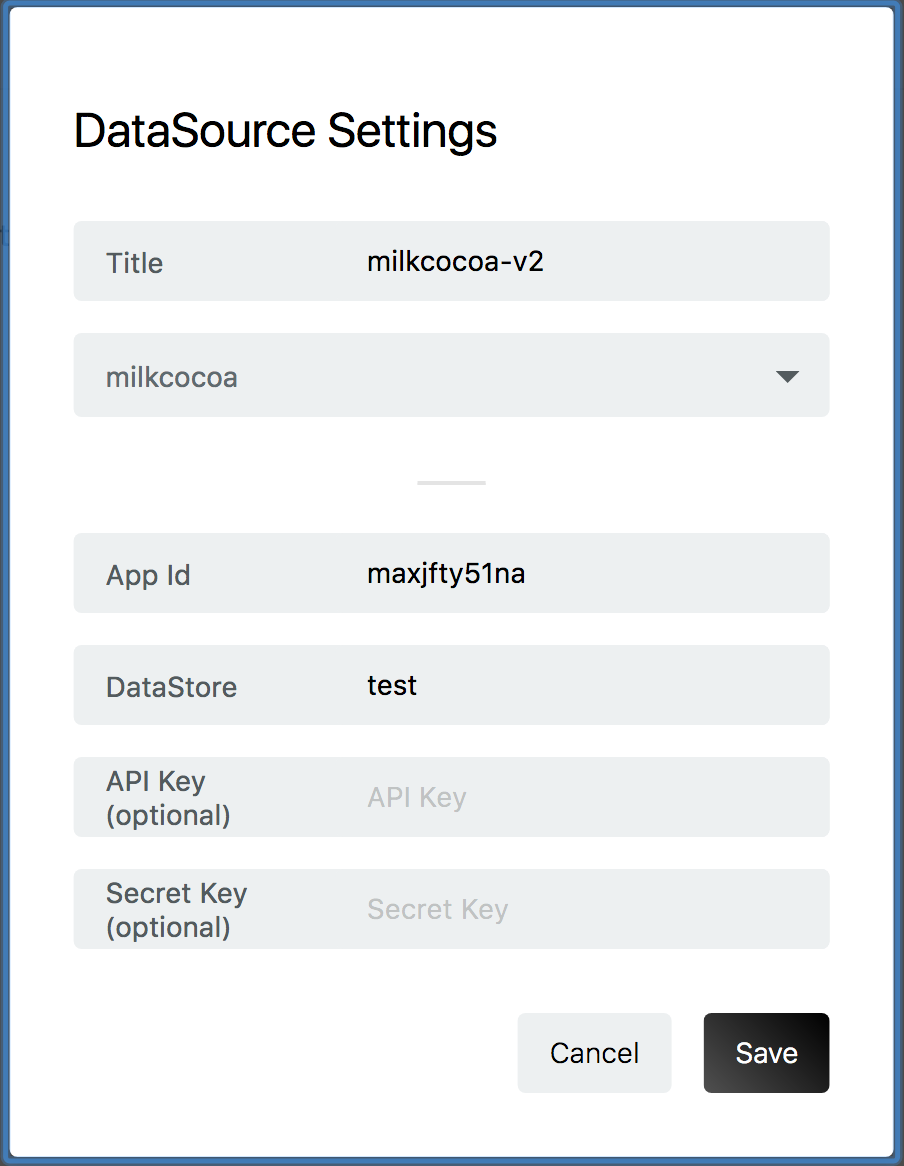The height and width of the screenshot is (1166, 904).
Task: Click the milkcocoa-v2 title value
Action: [456, 261]
